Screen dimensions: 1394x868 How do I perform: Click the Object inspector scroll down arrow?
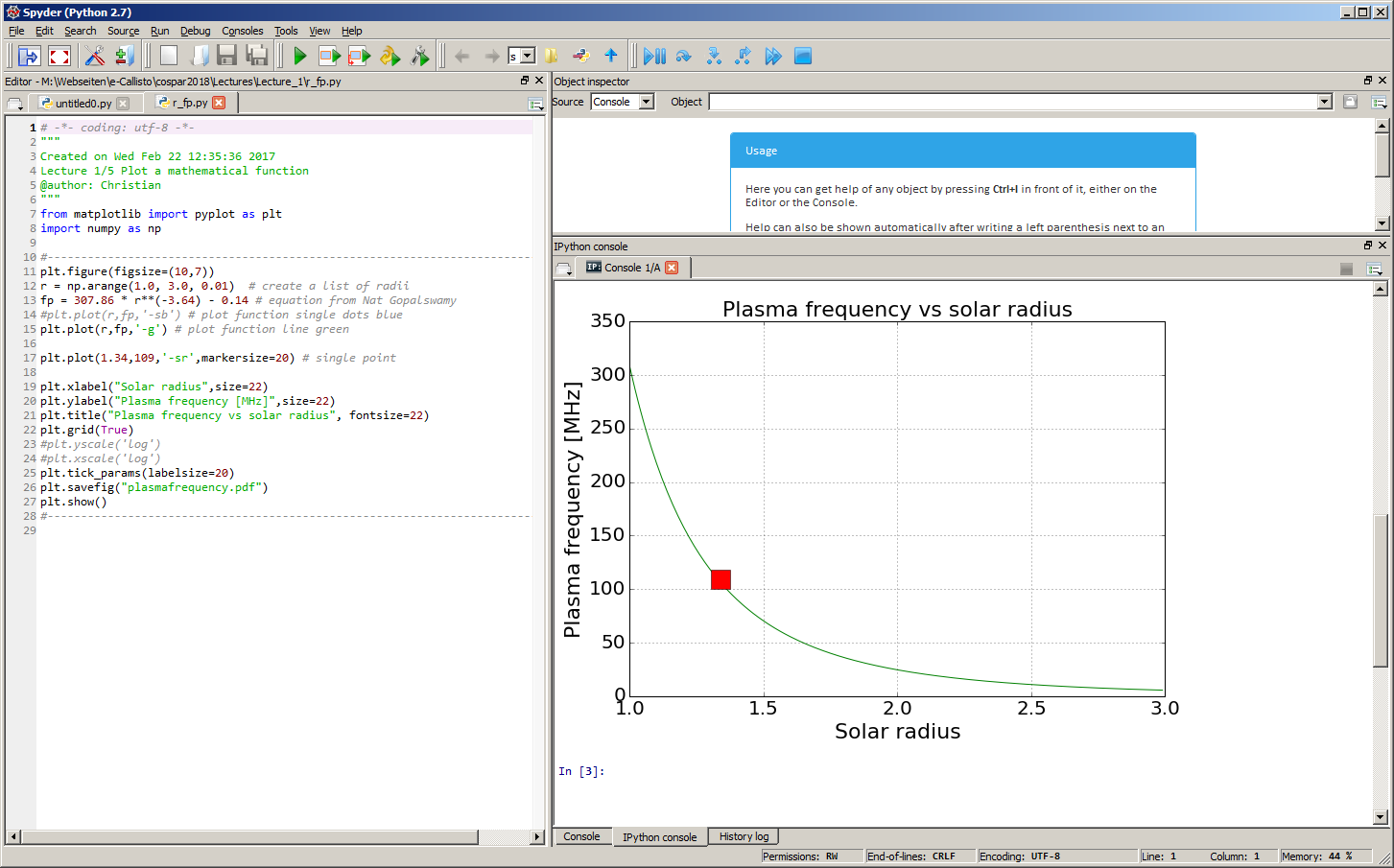point(1382,223)
